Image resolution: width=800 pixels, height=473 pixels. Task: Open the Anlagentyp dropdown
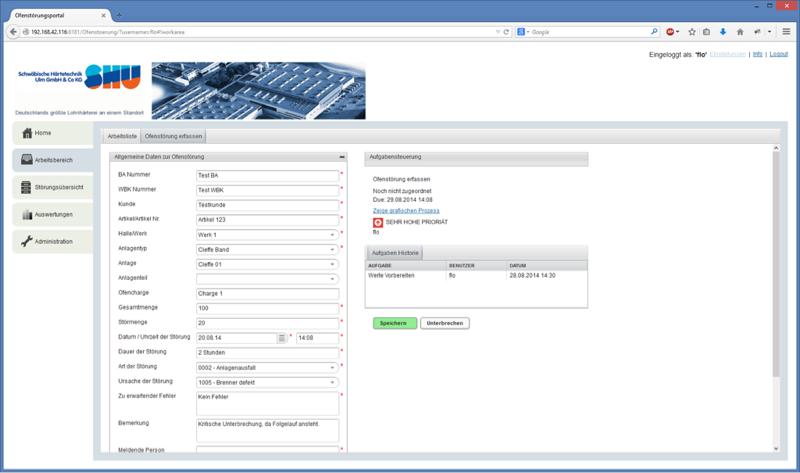click(331, 250)
